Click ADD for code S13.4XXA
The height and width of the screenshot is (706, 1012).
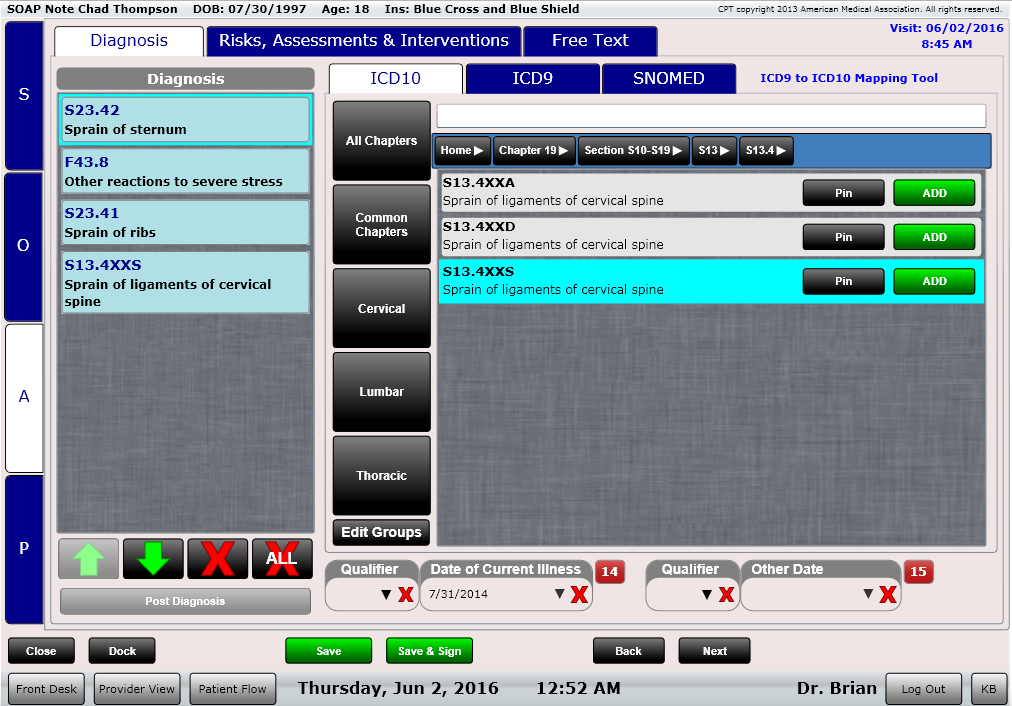pyautogui.click(x=934, y=193)
